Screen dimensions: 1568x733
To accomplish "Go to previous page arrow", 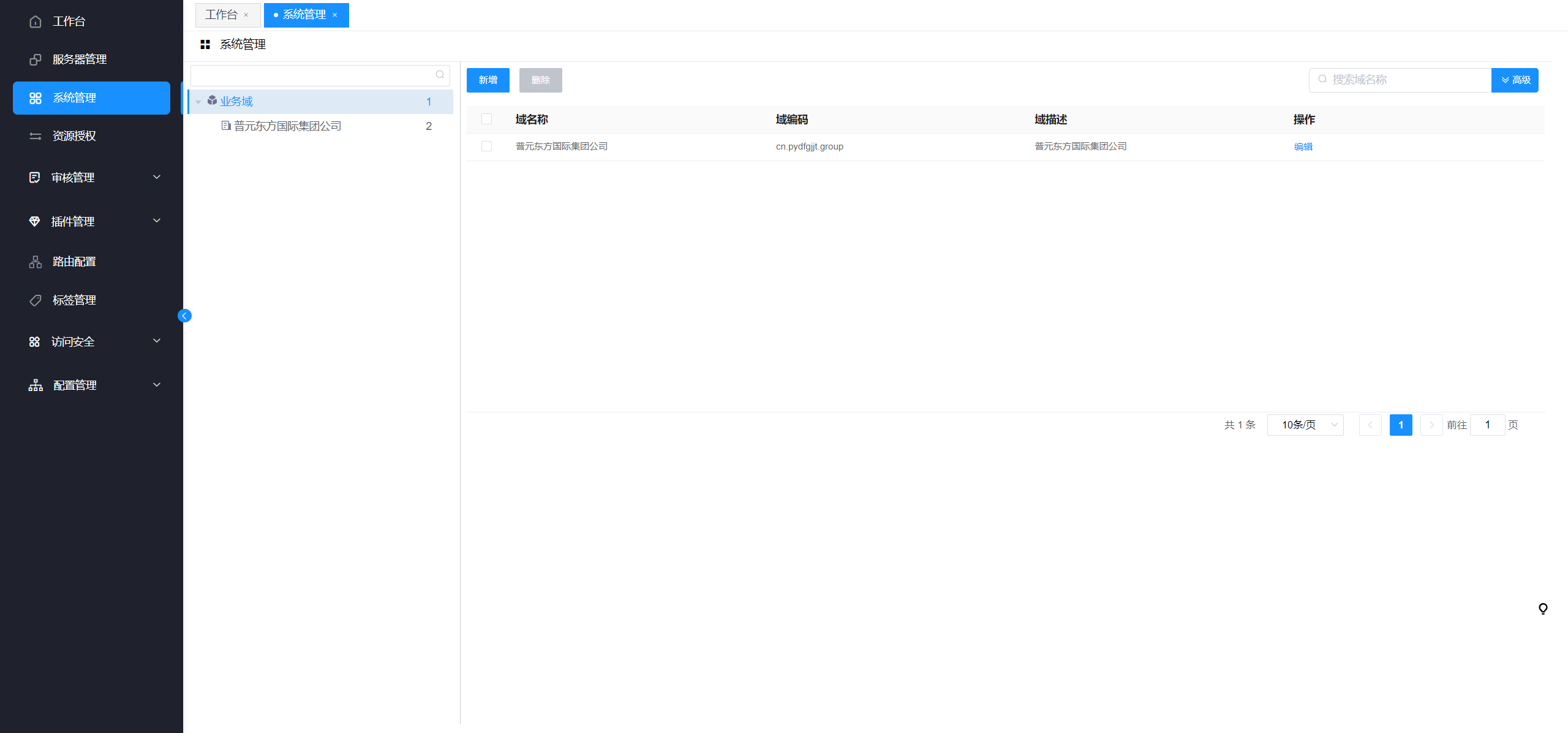I will tap(1370, 425).
